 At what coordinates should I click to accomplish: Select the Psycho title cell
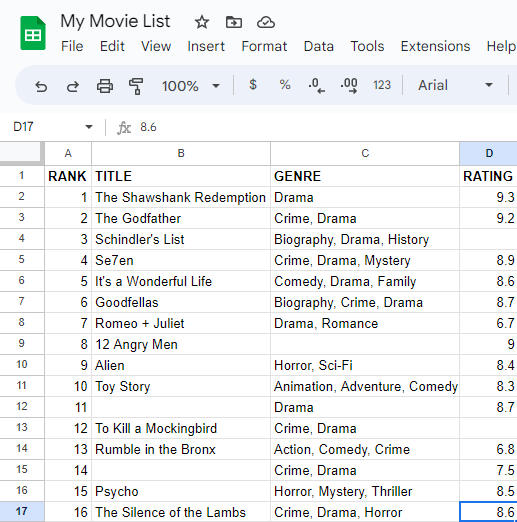(x=181, y=491)
